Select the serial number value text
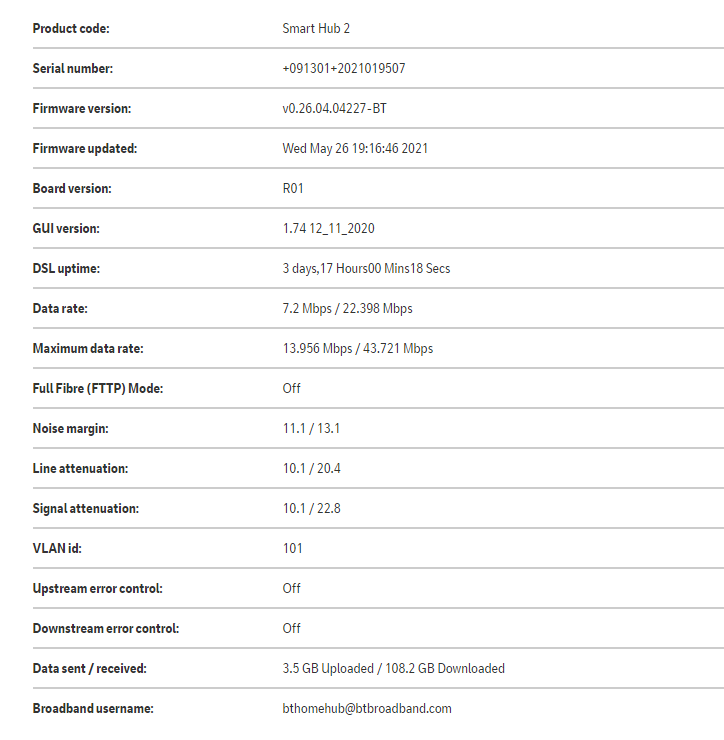Image resolution: width=724 pixels, height=740 pixels. coord(343,69)
